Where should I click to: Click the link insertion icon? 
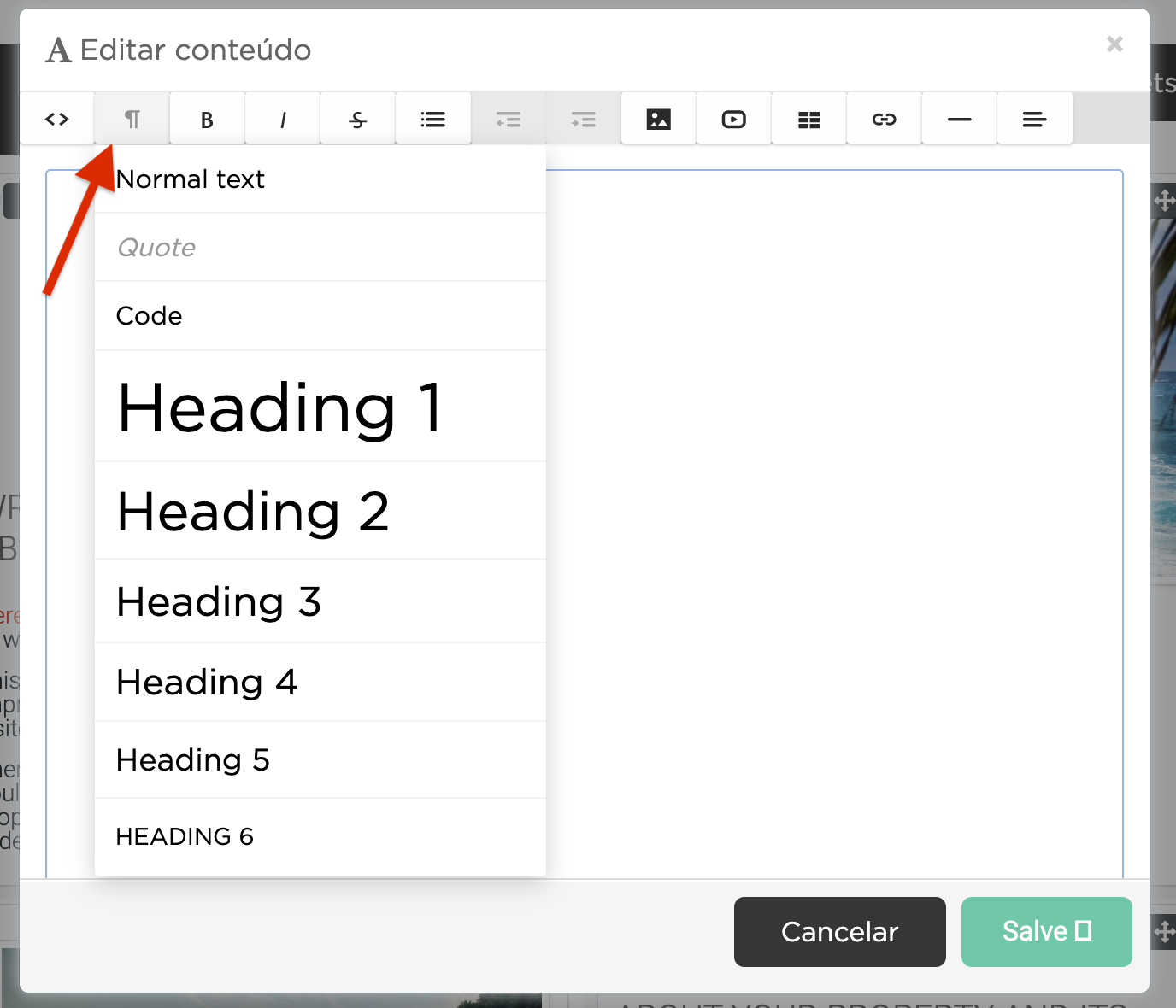pos(884,119)
